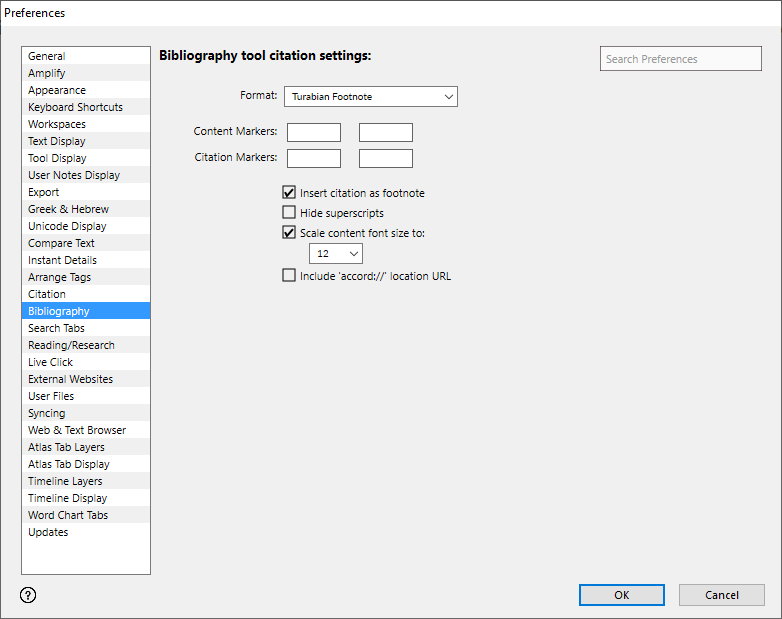Enable the Hide superscripts checkbox
Screen dimensions: 782x619
coord(289,213)
